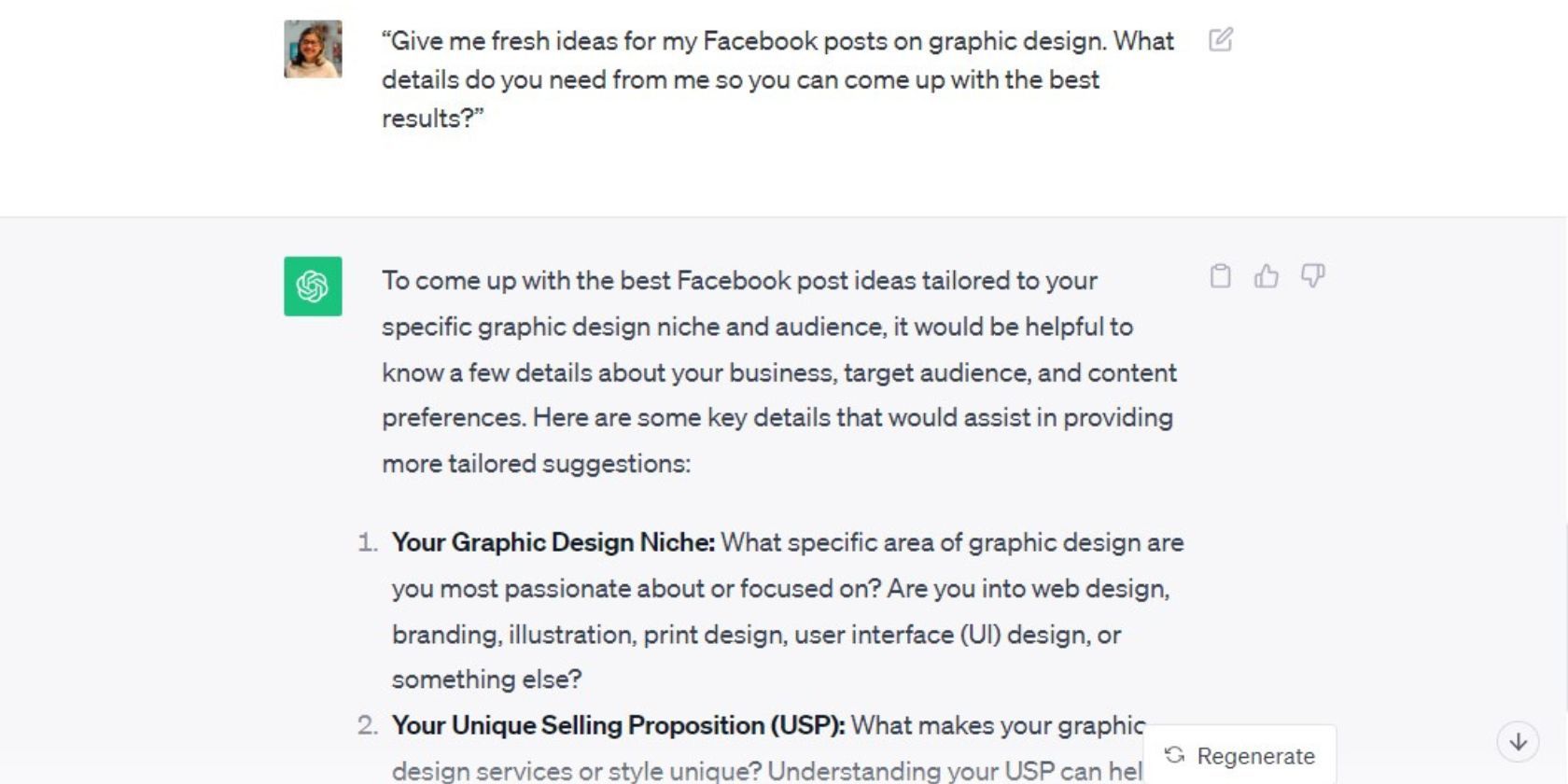Click the "something else?" text in item one
This screenshot has width=1568, height=784.
click(x=486, y=679)
